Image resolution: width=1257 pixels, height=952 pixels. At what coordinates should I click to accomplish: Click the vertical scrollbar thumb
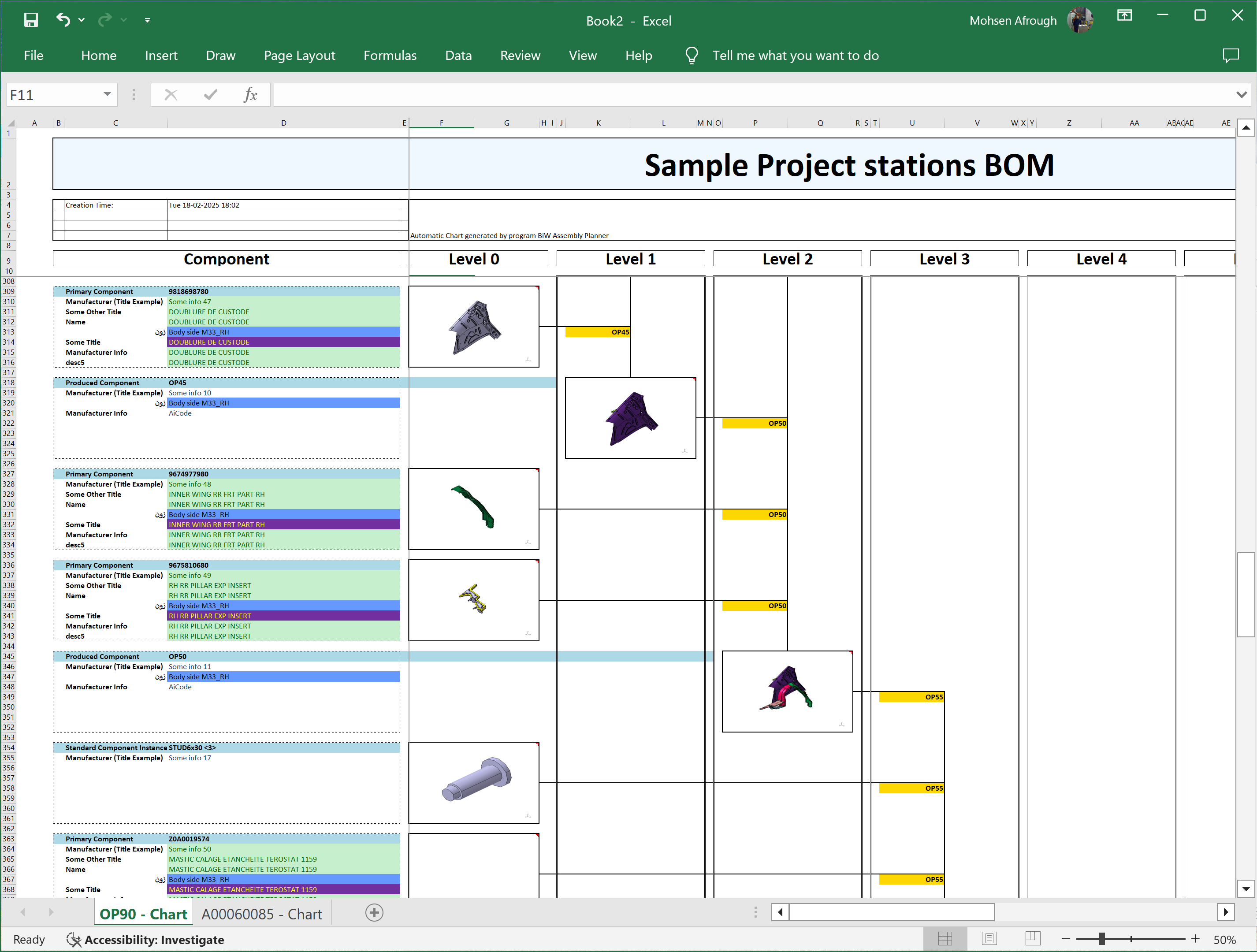[1246, 595]
